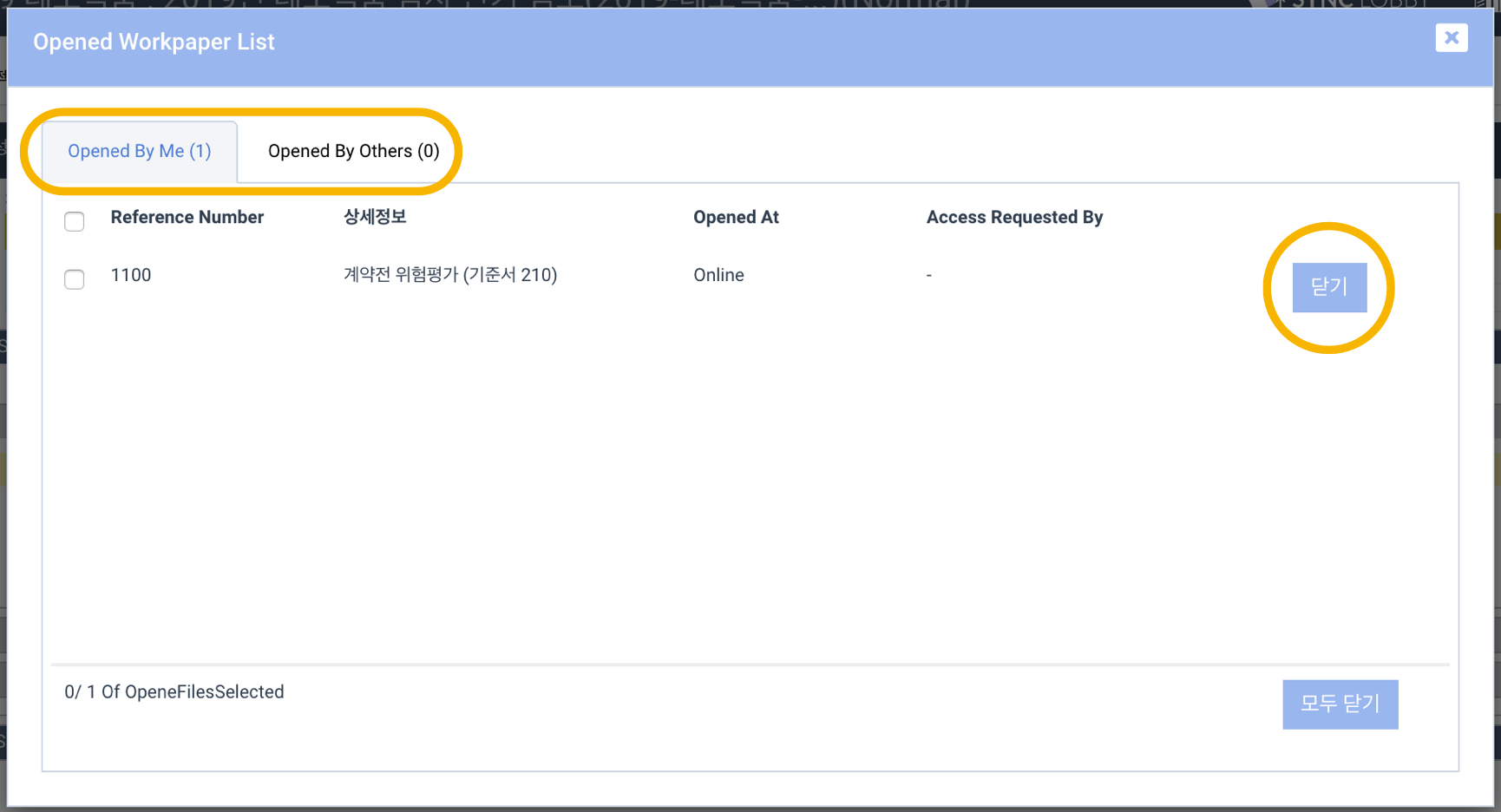Click the 닫기 button for workpaper 1100
Screen dimensions: 1501x812
pos(1329,287)
